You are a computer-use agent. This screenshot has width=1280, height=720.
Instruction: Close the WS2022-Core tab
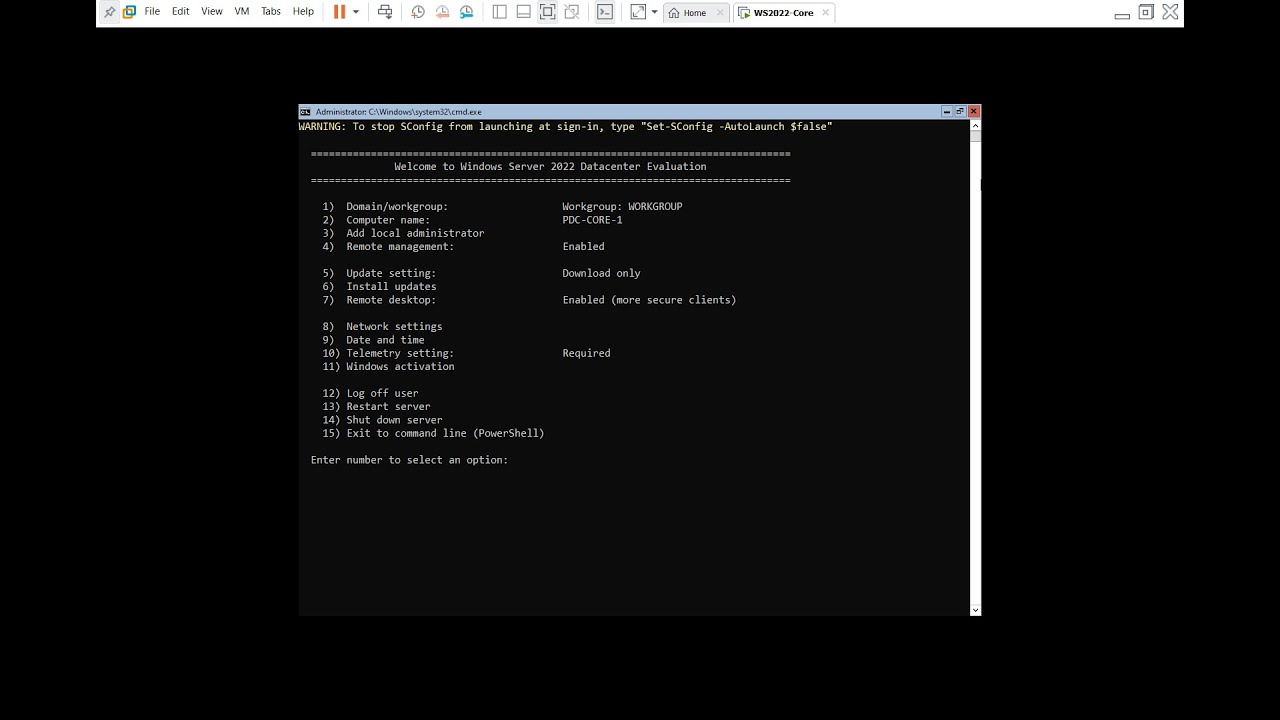click(x=826, y=13)
